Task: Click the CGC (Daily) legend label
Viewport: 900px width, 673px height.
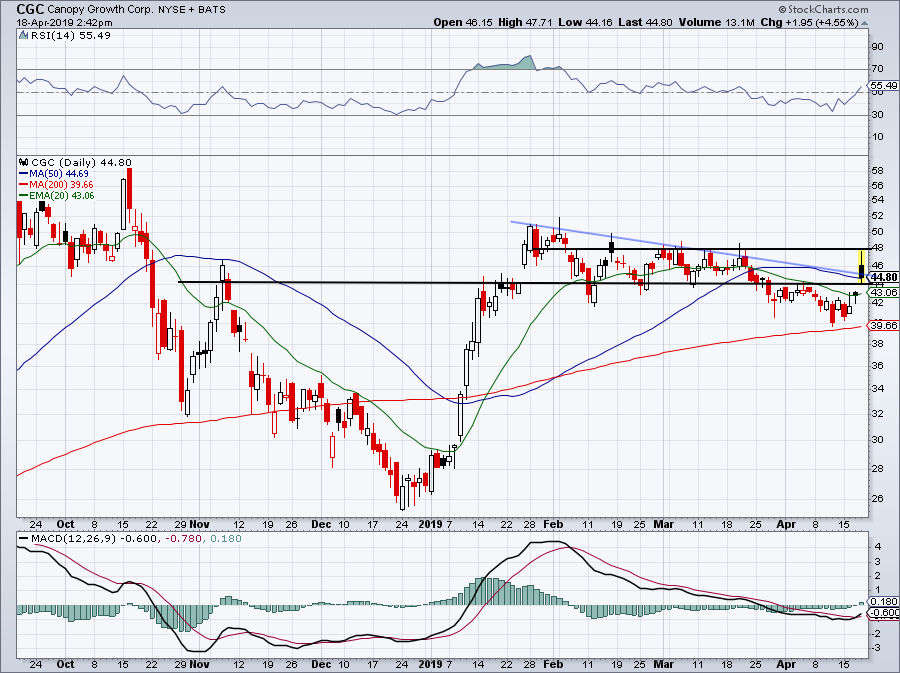Action: pyautogui.click(x=60, y=163)
